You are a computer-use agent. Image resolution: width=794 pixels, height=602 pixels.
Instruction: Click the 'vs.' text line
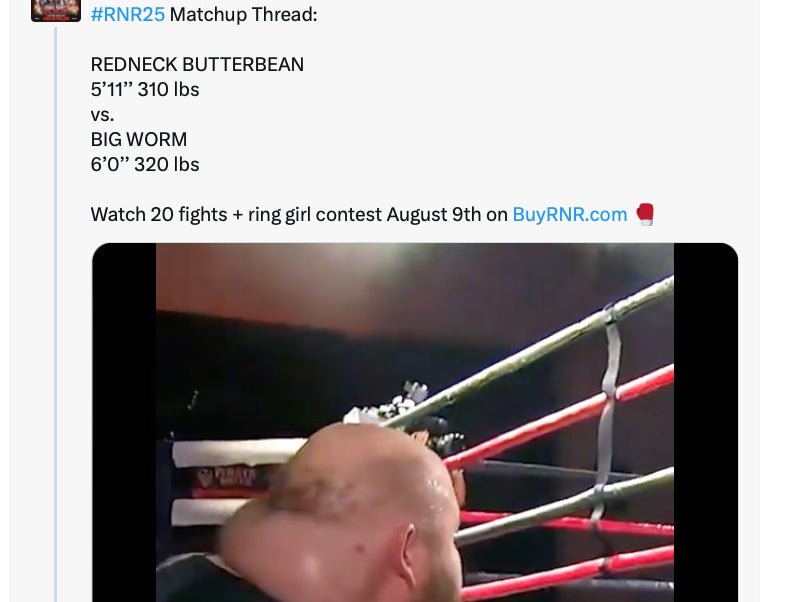click(102, 115)
